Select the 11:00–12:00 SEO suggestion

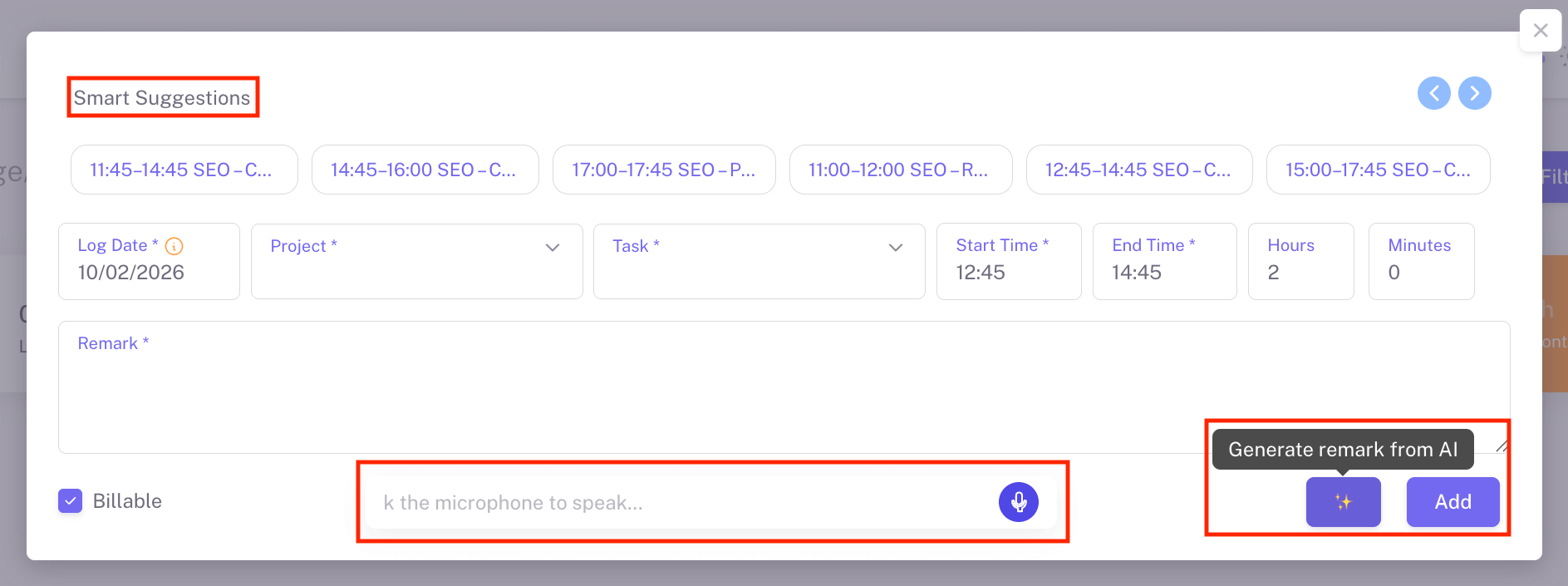(900, 170)
